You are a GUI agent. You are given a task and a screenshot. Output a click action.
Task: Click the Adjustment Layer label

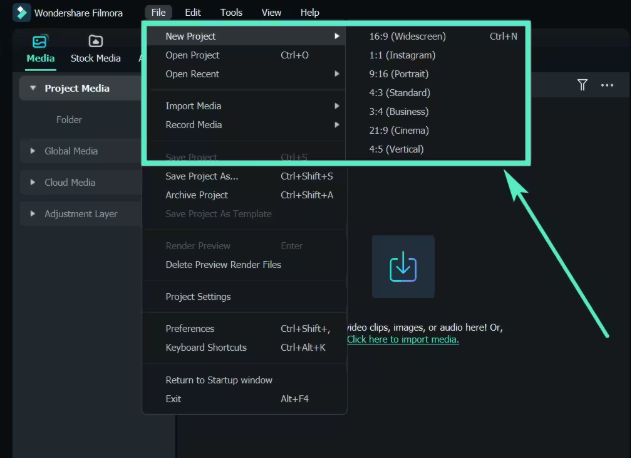[x=81, y=214]
